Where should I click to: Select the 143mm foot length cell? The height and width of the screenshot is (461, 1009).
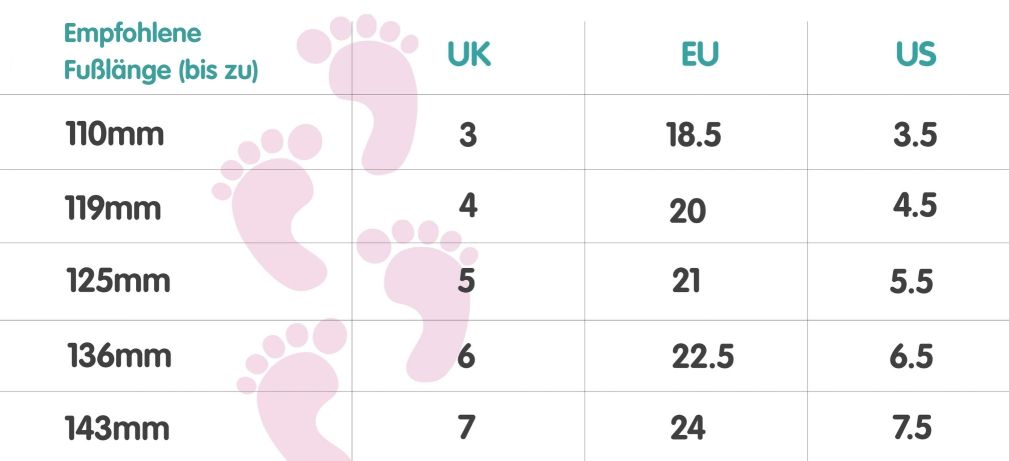click(x=117, y=429)
